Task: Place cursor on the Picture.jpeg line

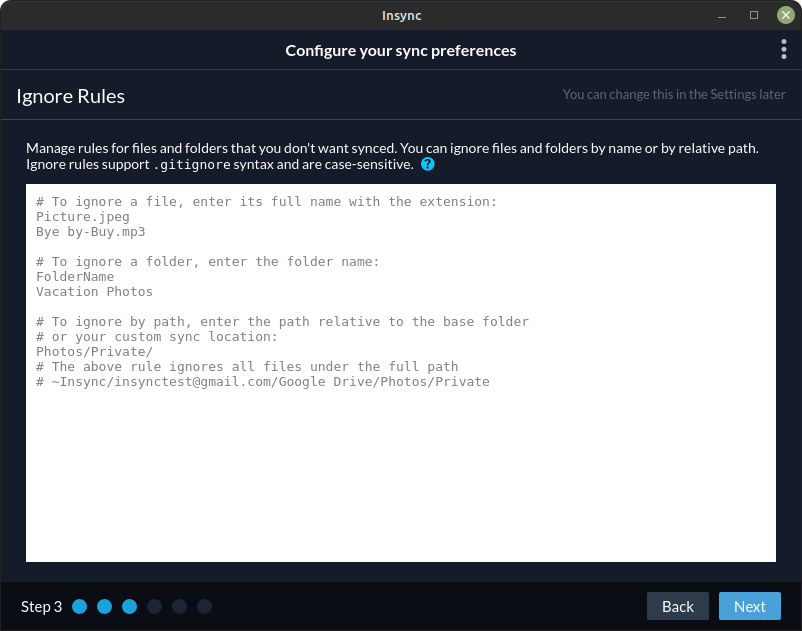Action: pyautogui.click(x=83, y=217)
